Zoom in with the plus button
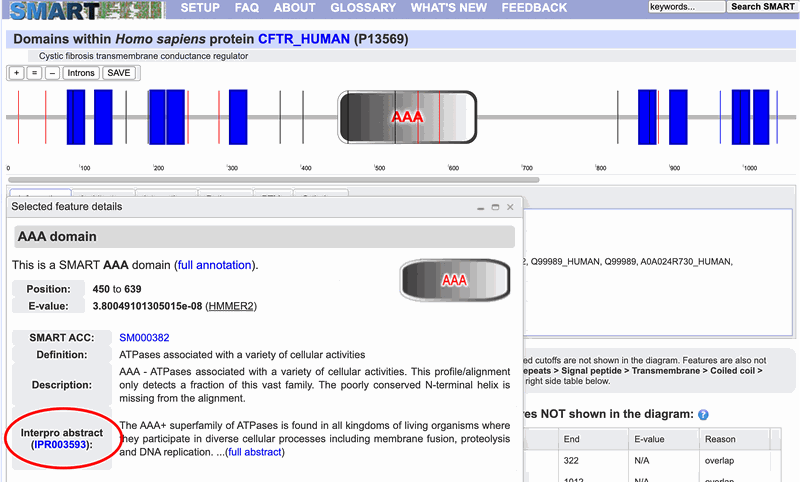The height and width of the screenshot is (482, 800). (16, 73)
